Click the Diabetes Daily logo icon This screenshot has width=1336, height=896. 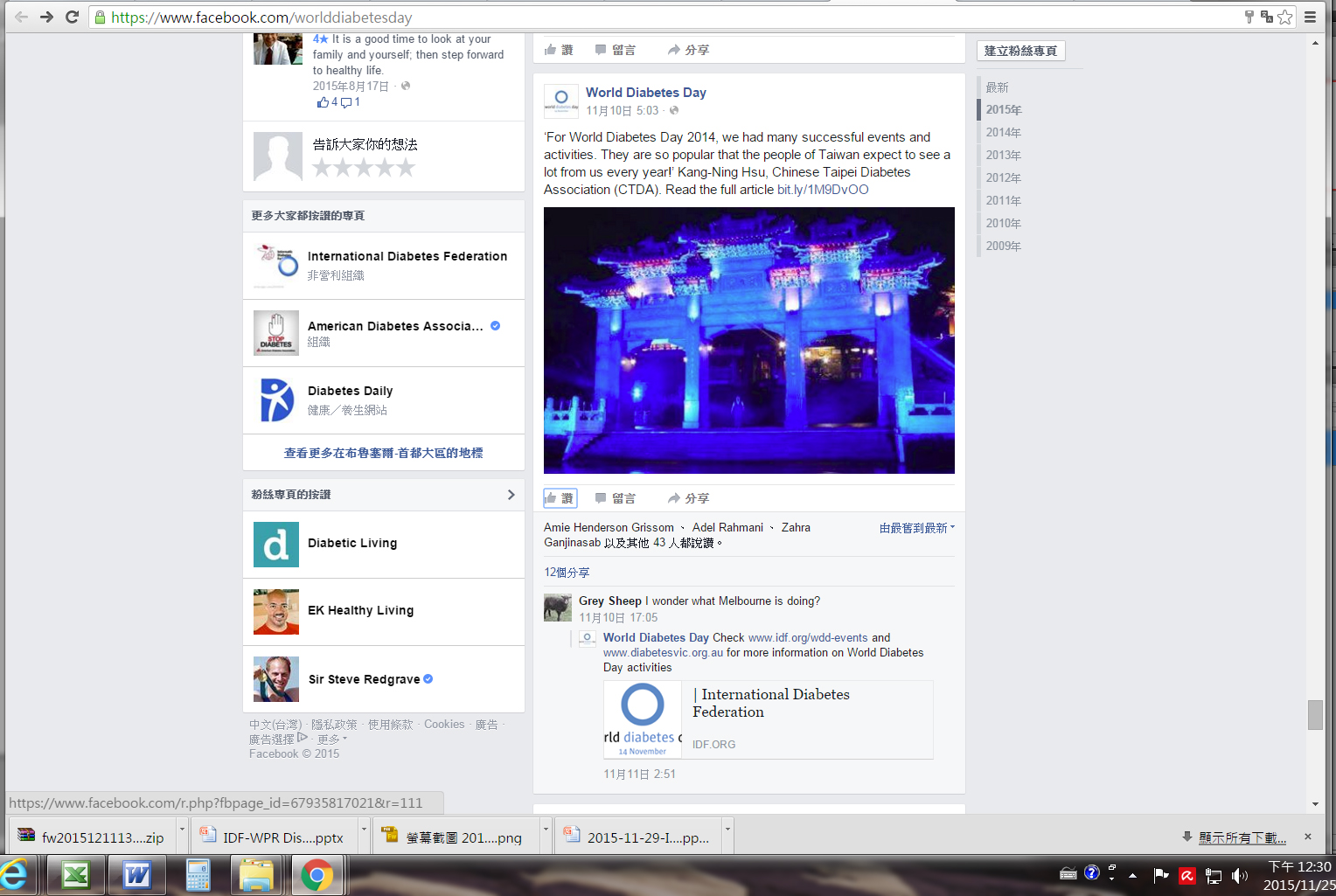276,400
